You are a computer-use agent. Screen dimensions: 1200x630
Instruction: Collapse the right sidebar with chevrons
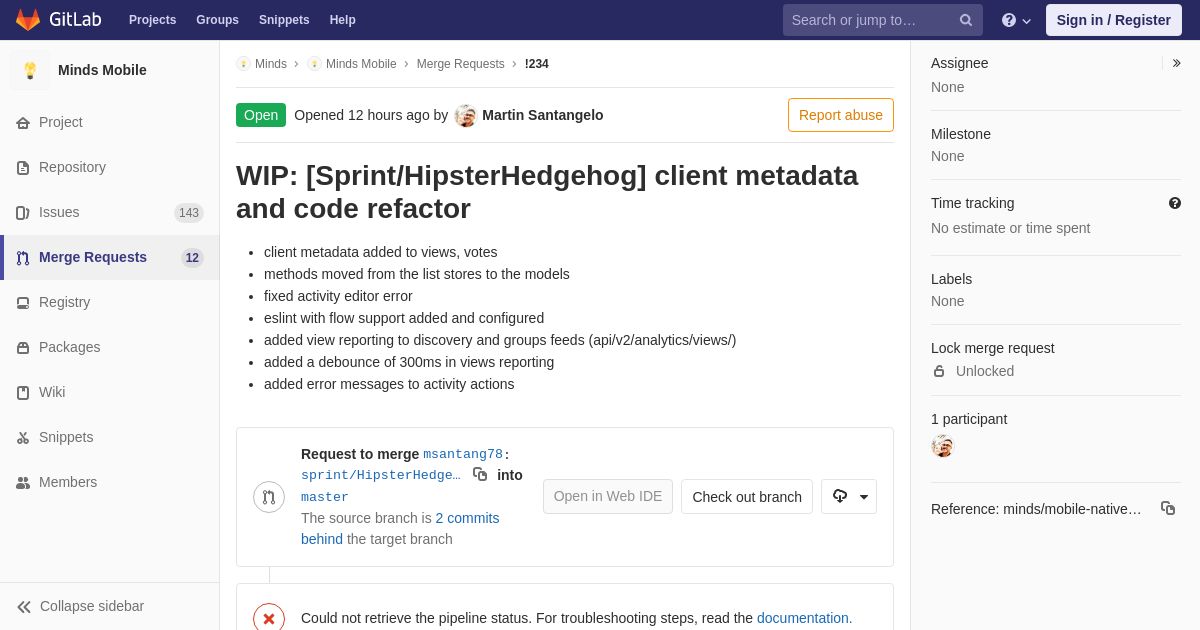tap(1176, 63)
